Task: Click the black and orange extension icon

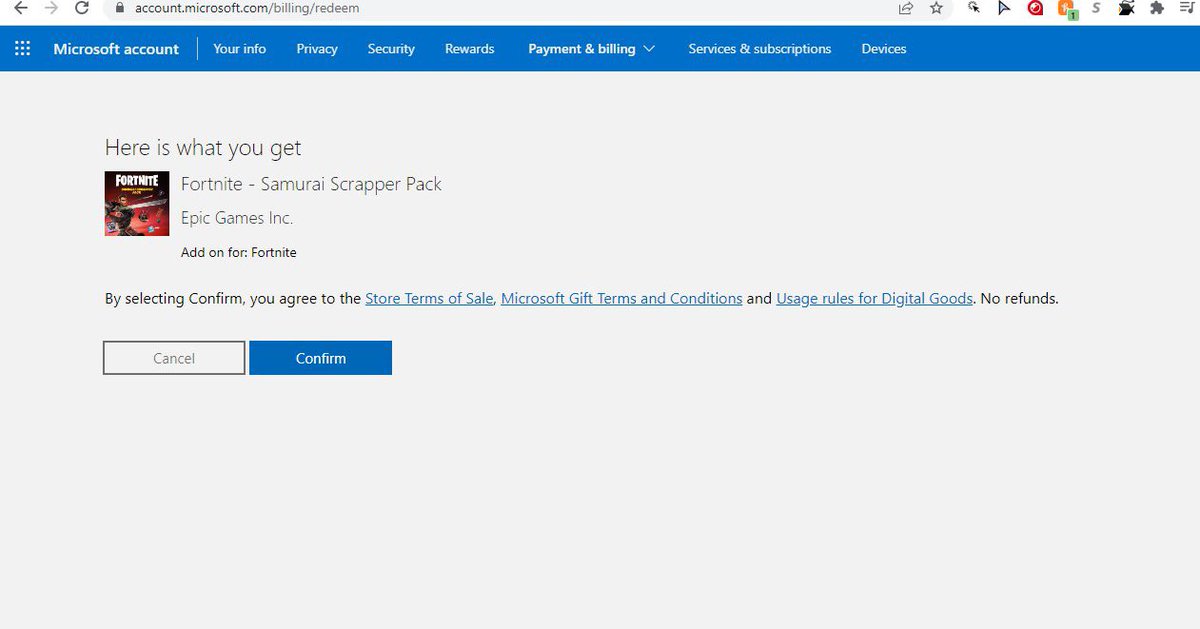Action: point(1127,8)
